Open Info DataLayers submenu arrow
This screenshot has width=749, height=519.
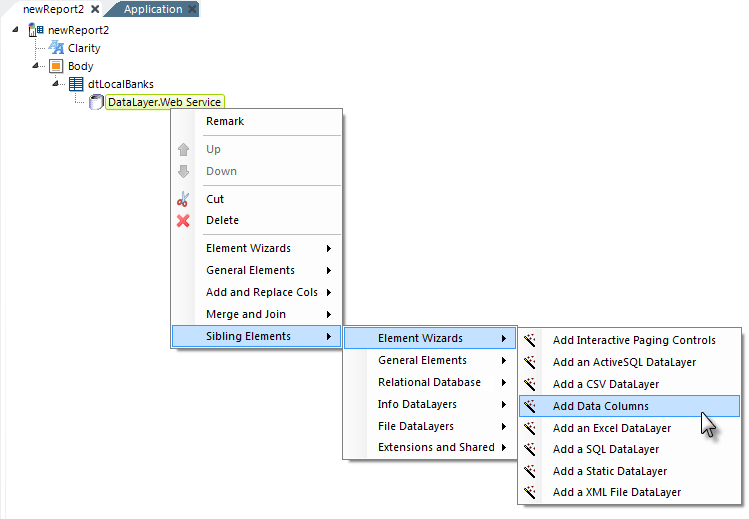pos(503,404)
